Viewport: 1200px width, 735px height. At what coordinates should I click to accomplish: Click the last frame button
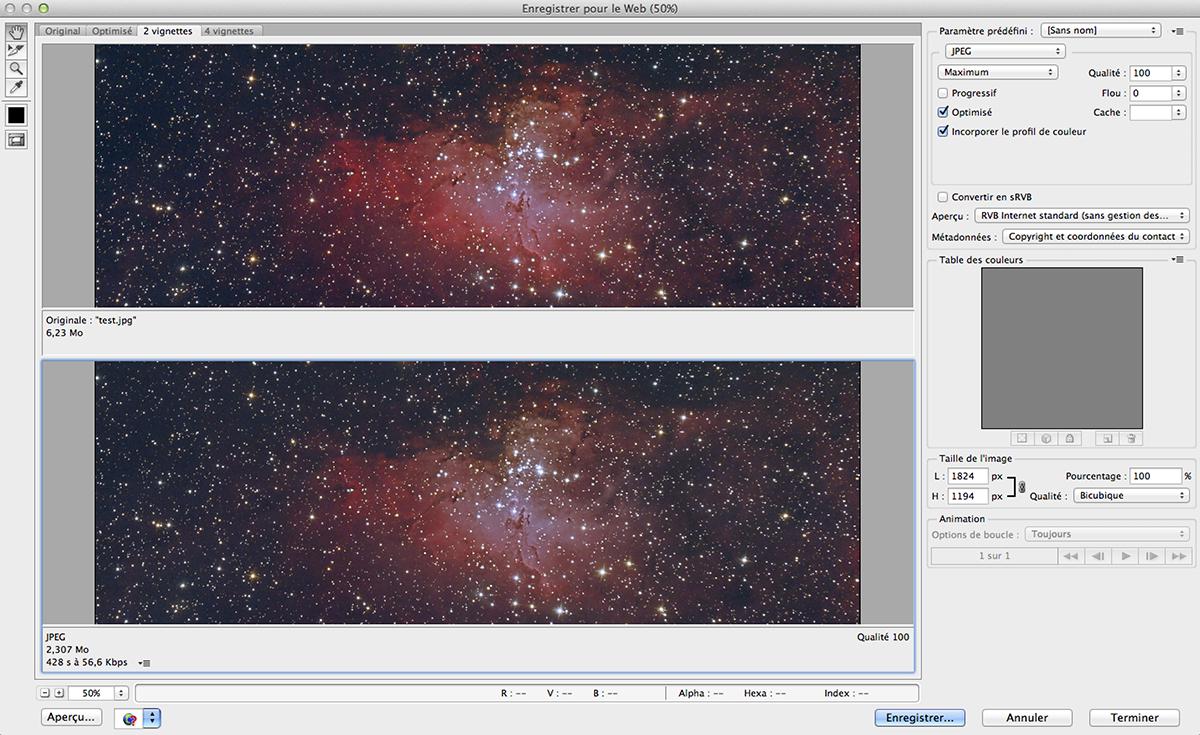point(1178,556)
